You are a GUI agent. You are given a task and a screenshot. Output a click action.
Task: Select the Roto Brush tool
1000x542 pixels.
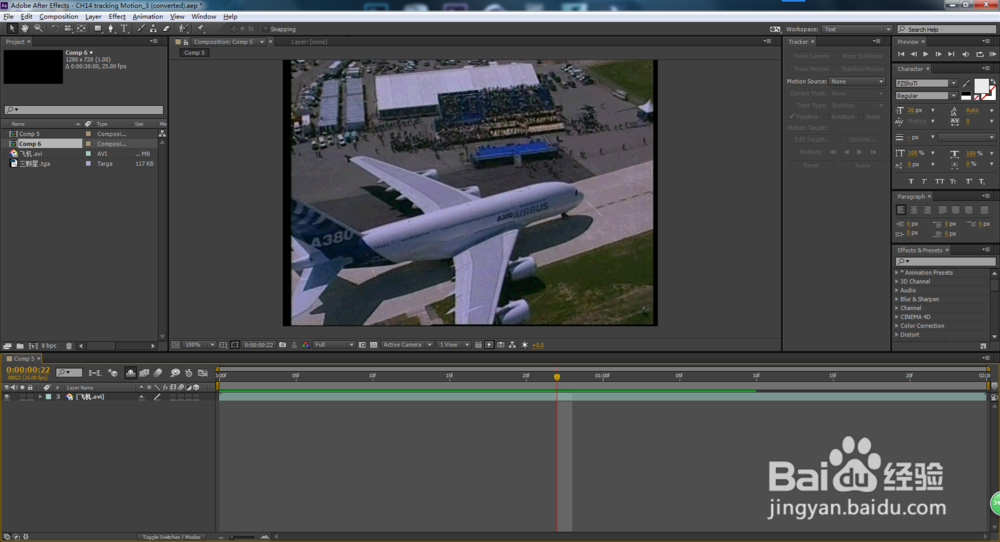click(x=184, y=29)
